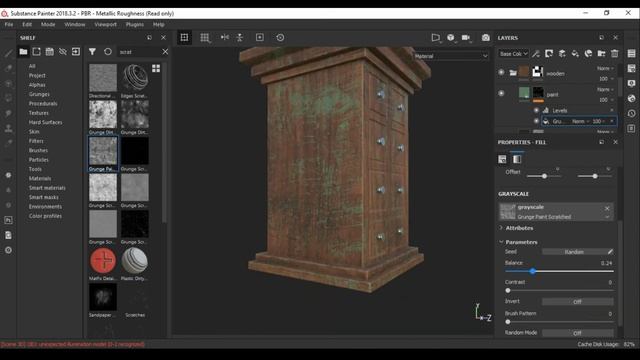Toggle visibility of the Grunge fill effect
The height and width of the screenshot is (360, 640).
pos(536,121)
